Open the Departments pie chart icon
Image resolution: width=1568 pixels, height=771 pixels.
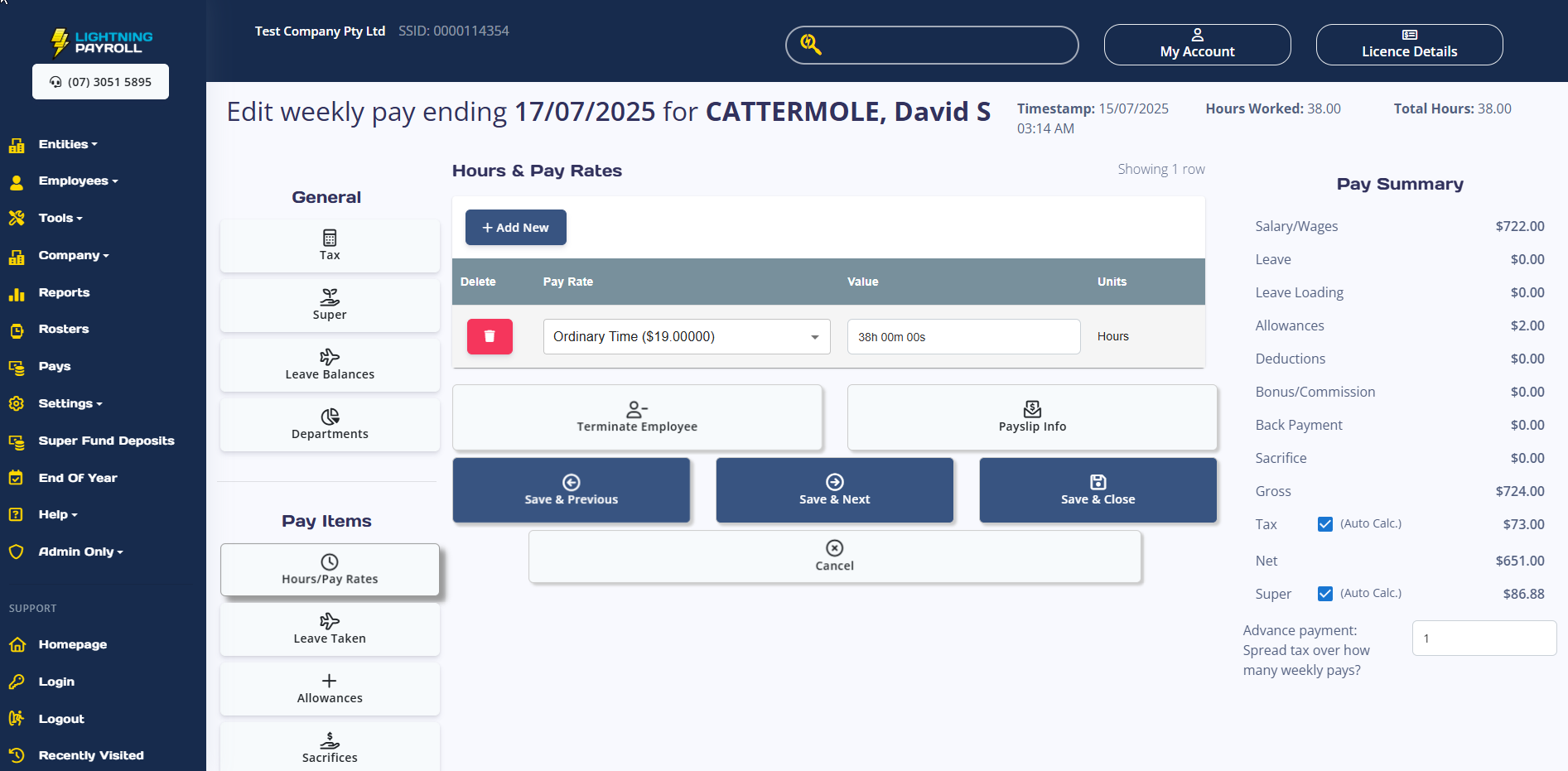(329, 418)
